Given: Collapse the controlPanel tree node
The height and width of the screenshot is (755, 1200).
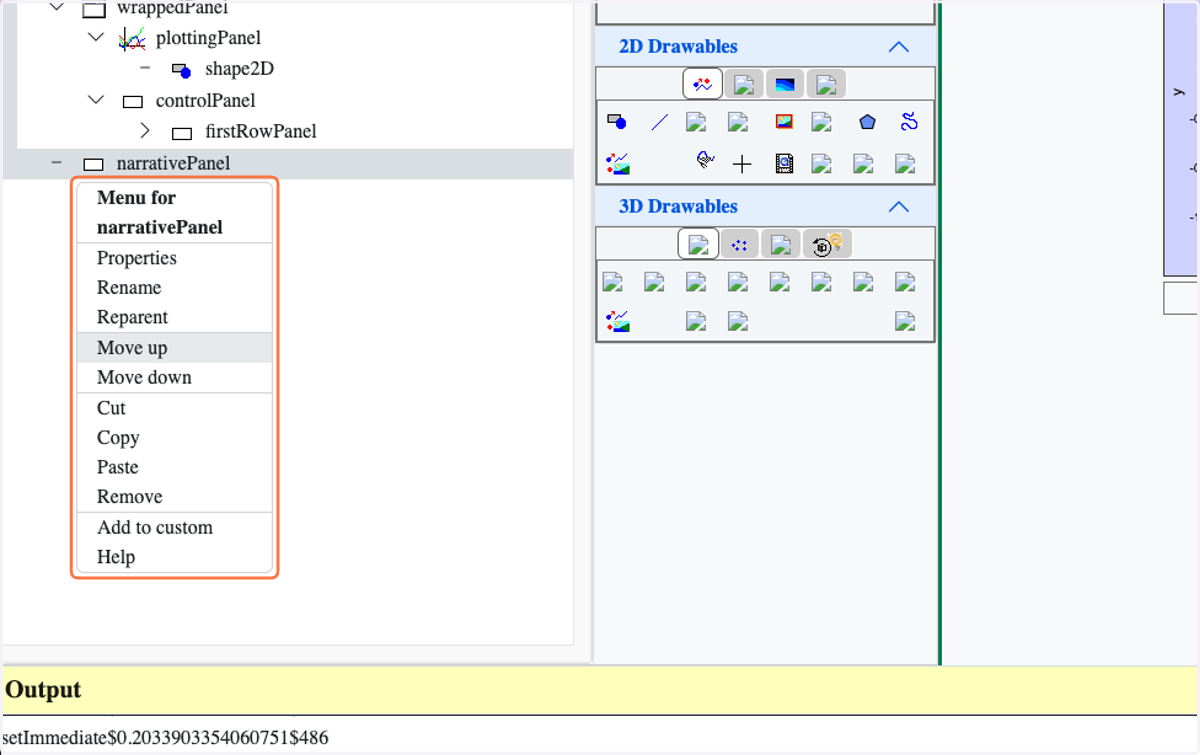Looking at the screenshot, I should 96,100.
